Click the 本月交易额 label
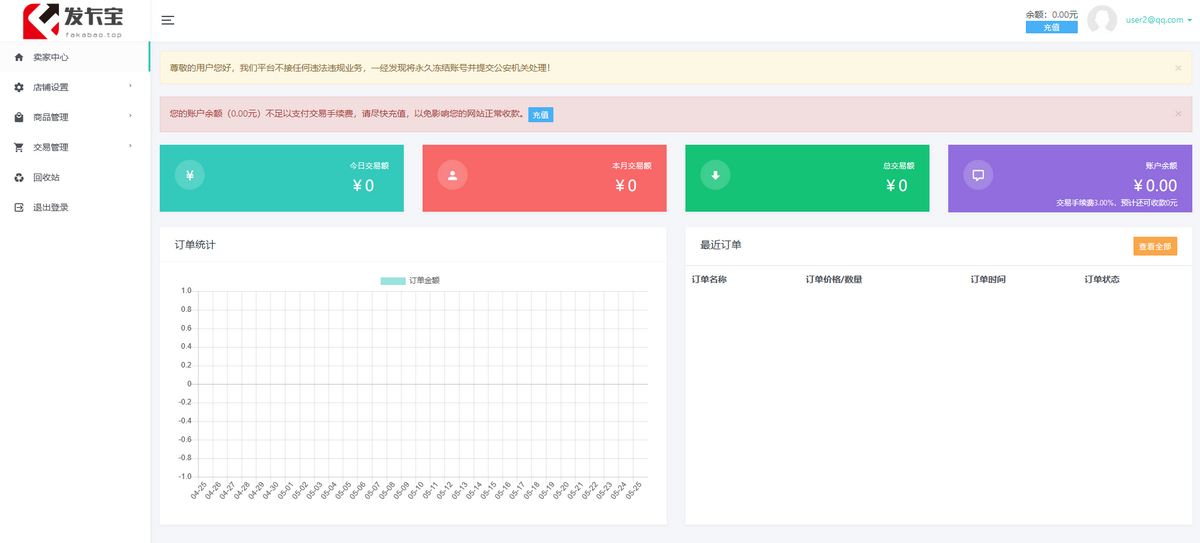This screenshot has width=1200, height=543. 632,165
